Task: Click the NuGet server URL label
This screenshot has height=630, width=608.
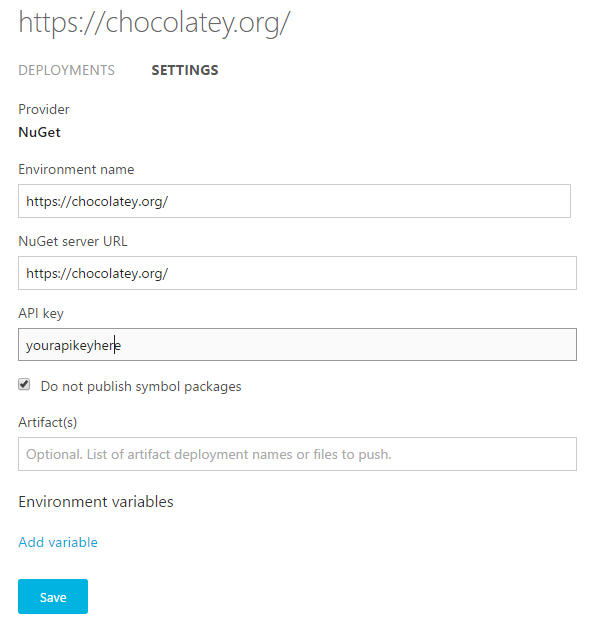Action: pos(73,241)
